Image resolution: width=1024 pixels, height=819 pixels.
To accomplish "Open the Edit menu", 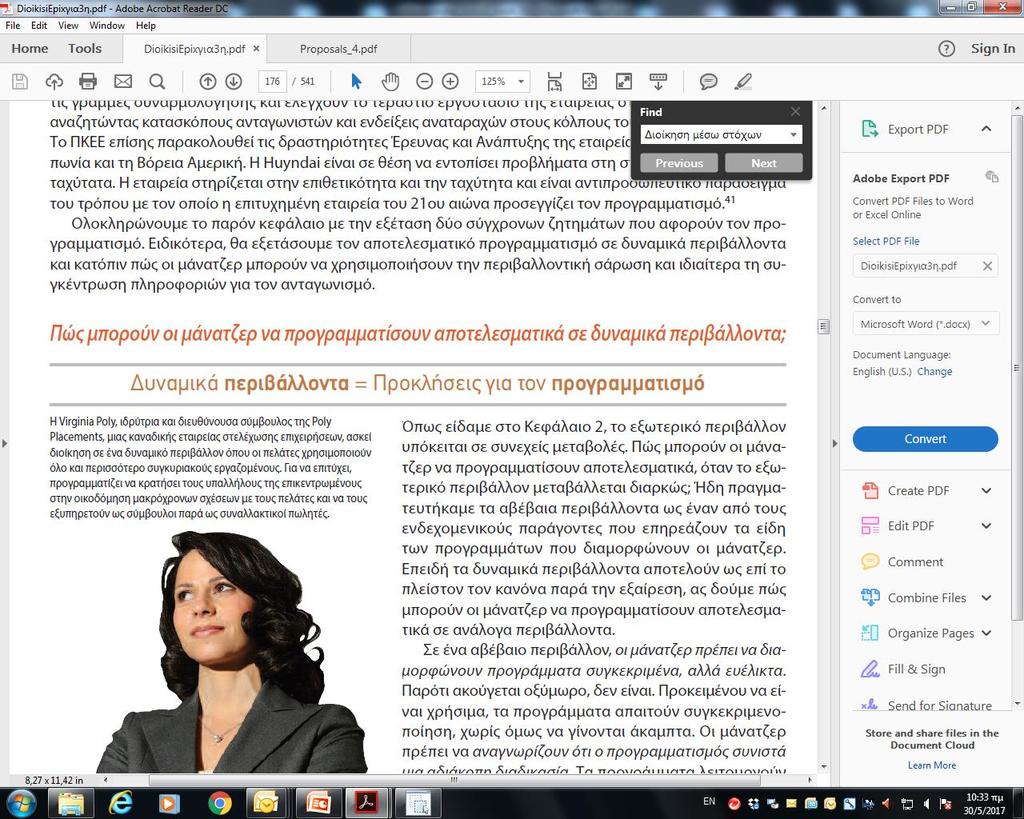I will 39,25.
